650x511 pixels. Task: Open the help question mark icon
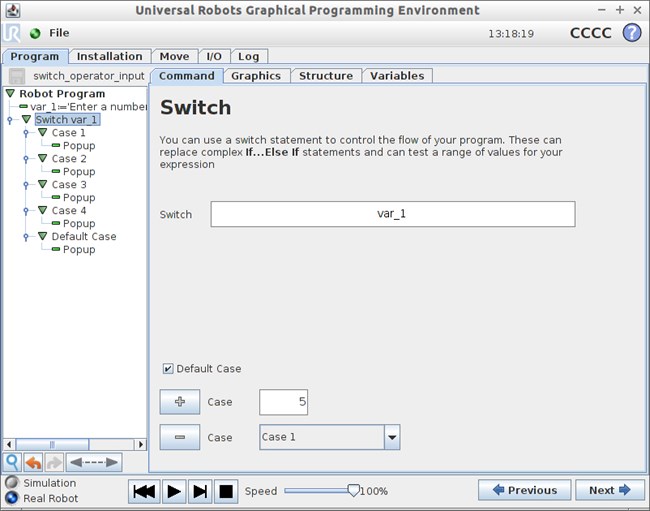tap(632, 33)
